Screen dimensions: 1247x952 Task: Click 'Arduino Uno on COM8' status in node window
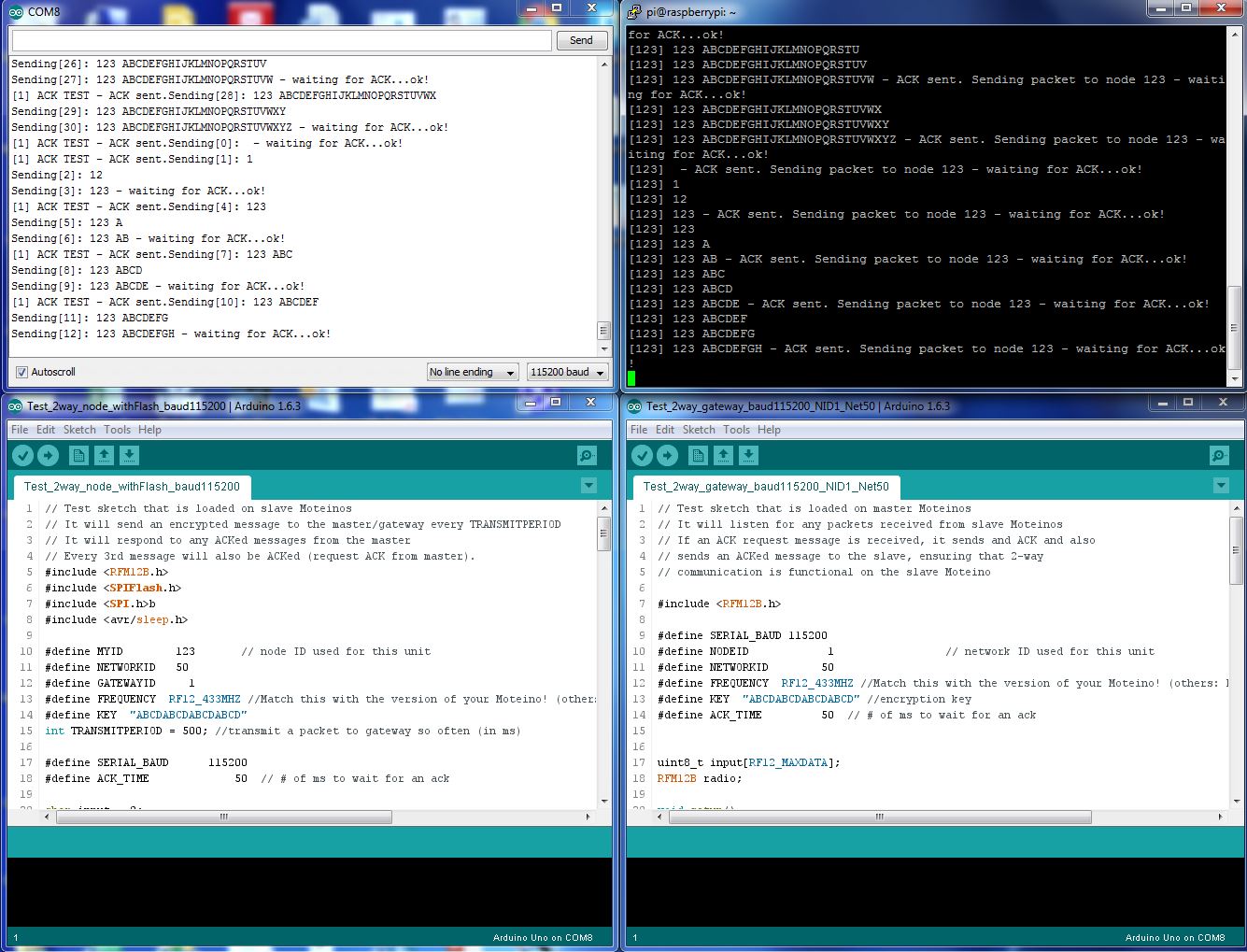click(543, 937)
